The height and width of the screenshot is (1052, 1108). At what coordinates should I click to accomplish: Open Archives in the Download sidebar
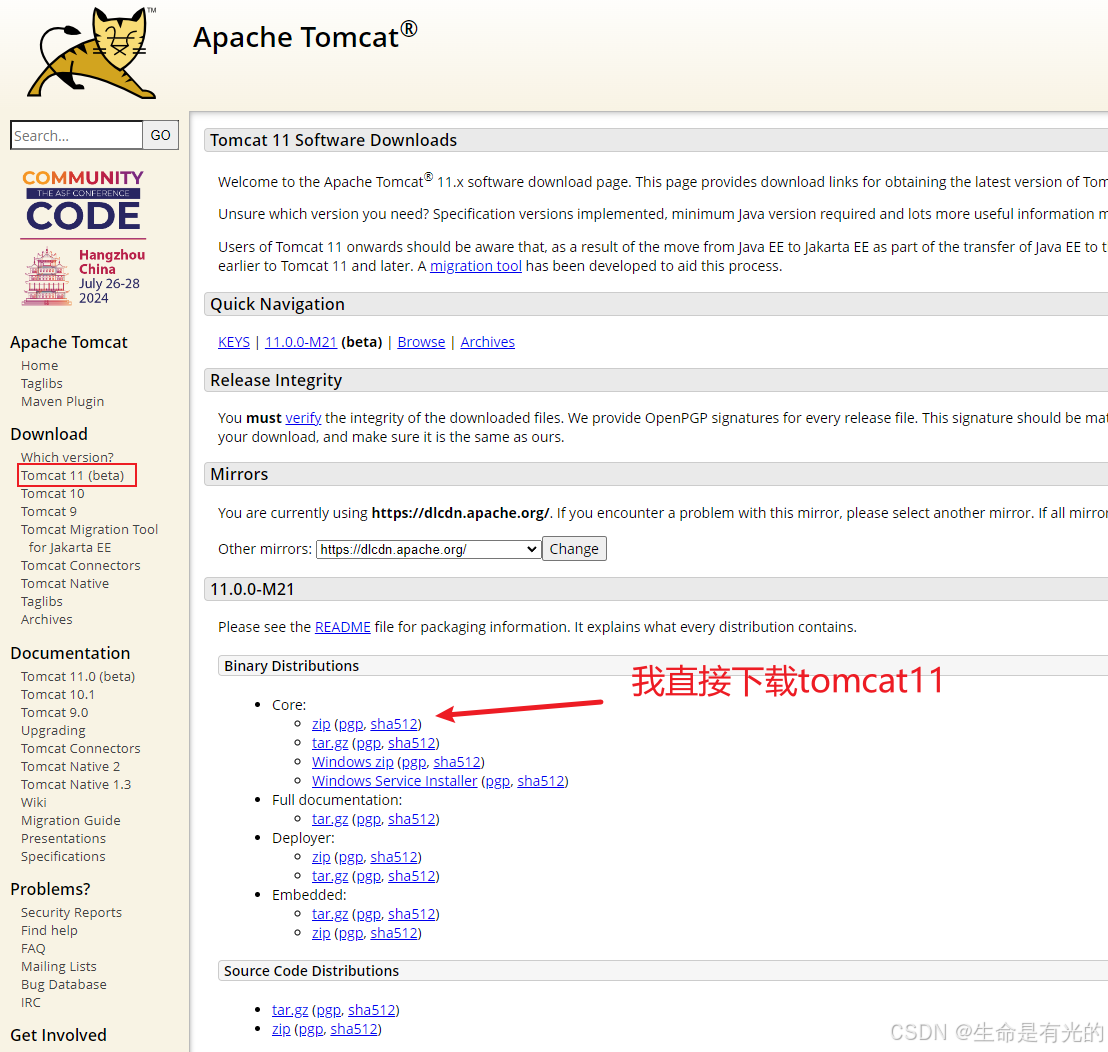click(x=47, y=620)
